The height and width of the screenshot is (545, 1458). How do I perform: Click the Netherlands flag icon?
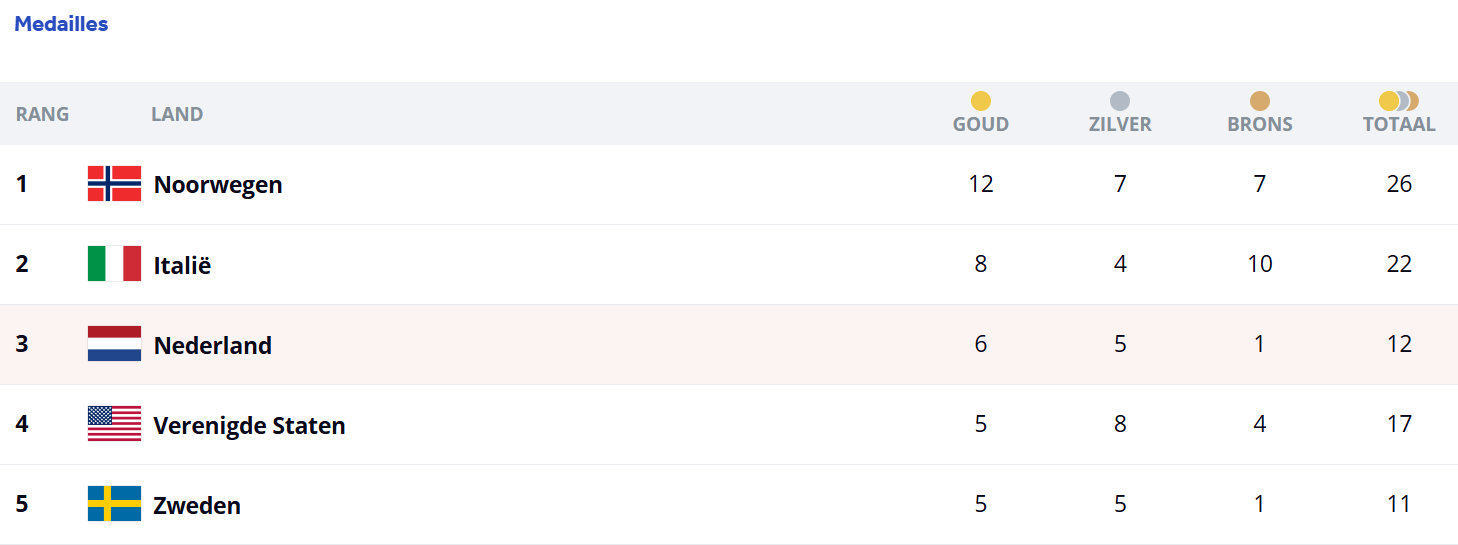[x=114, y=344]
